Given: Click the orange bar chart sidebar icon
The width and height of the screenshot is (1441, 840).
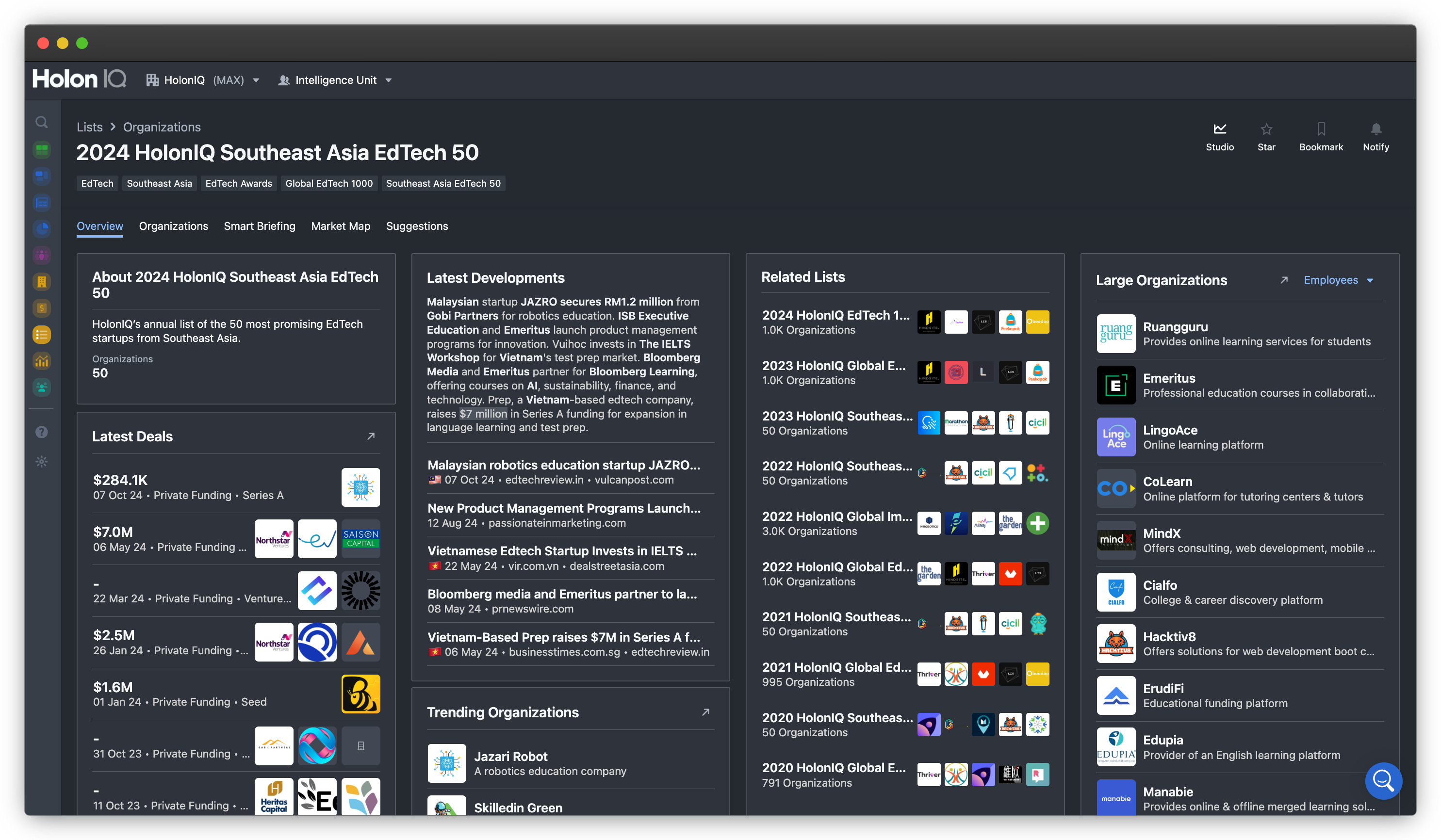Looking at the screenshot, I should (42, 360).
